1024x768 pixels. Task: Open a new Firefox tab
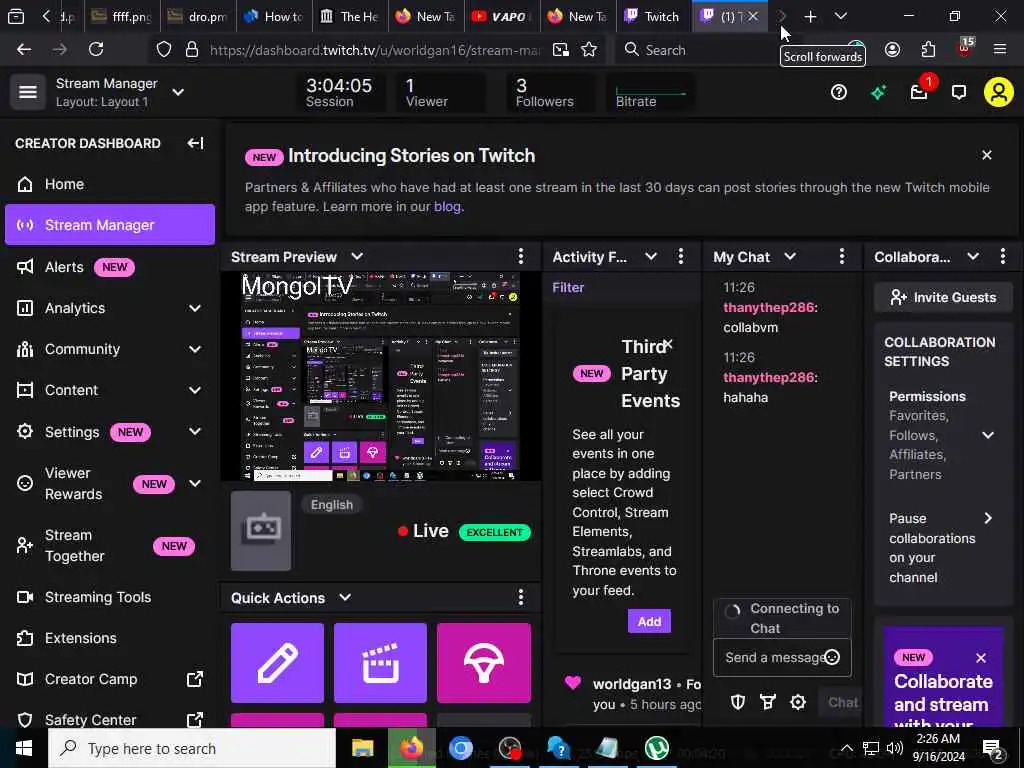click(x=810, y=16)
